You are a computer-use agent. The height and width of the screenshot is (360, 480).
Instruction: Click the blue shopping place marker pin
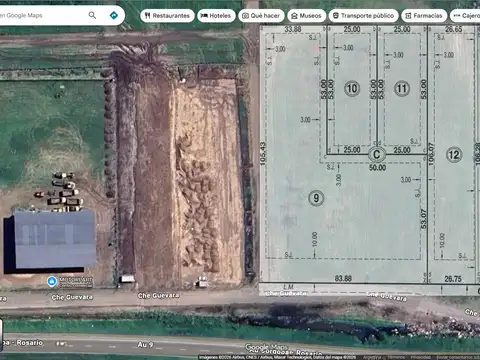click(x=52, y=282)
